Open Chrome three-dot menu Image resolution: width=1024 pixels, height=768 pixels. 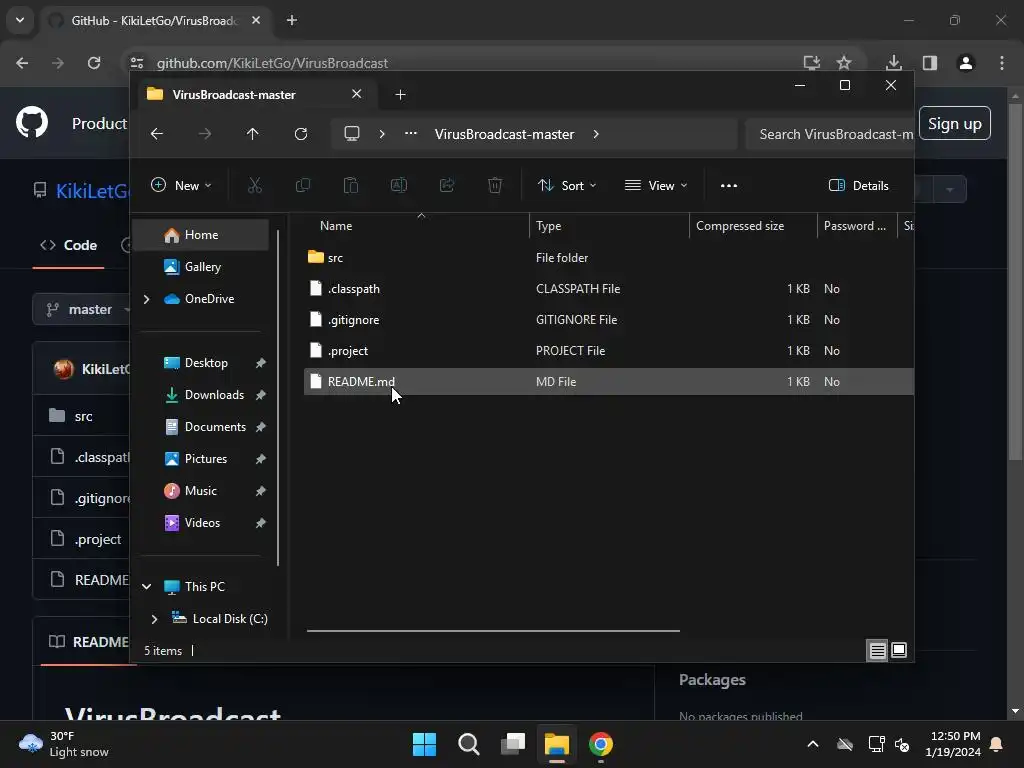click(x=1002, y=63)
